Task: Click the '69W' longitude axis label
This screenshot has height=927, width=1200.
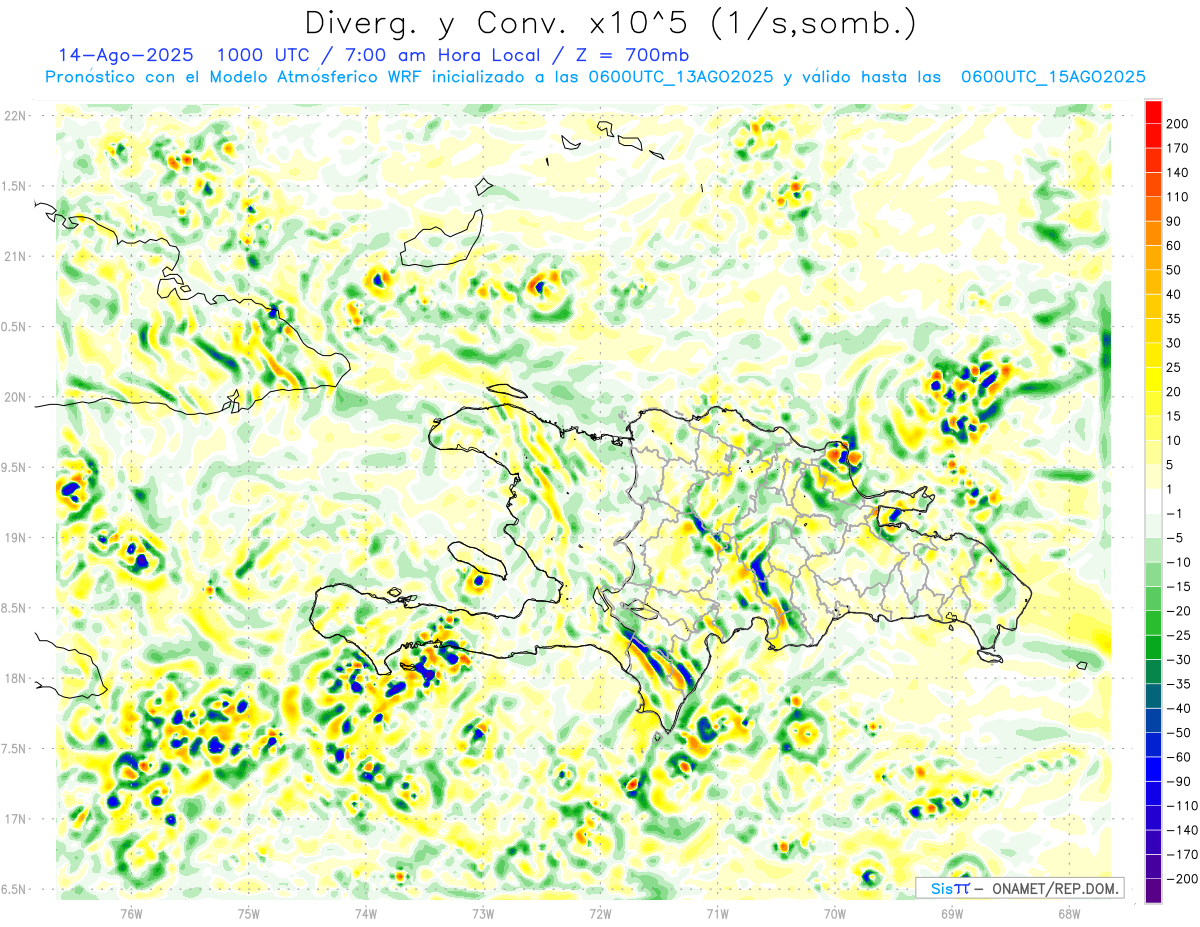Action: tap(952, 913)
